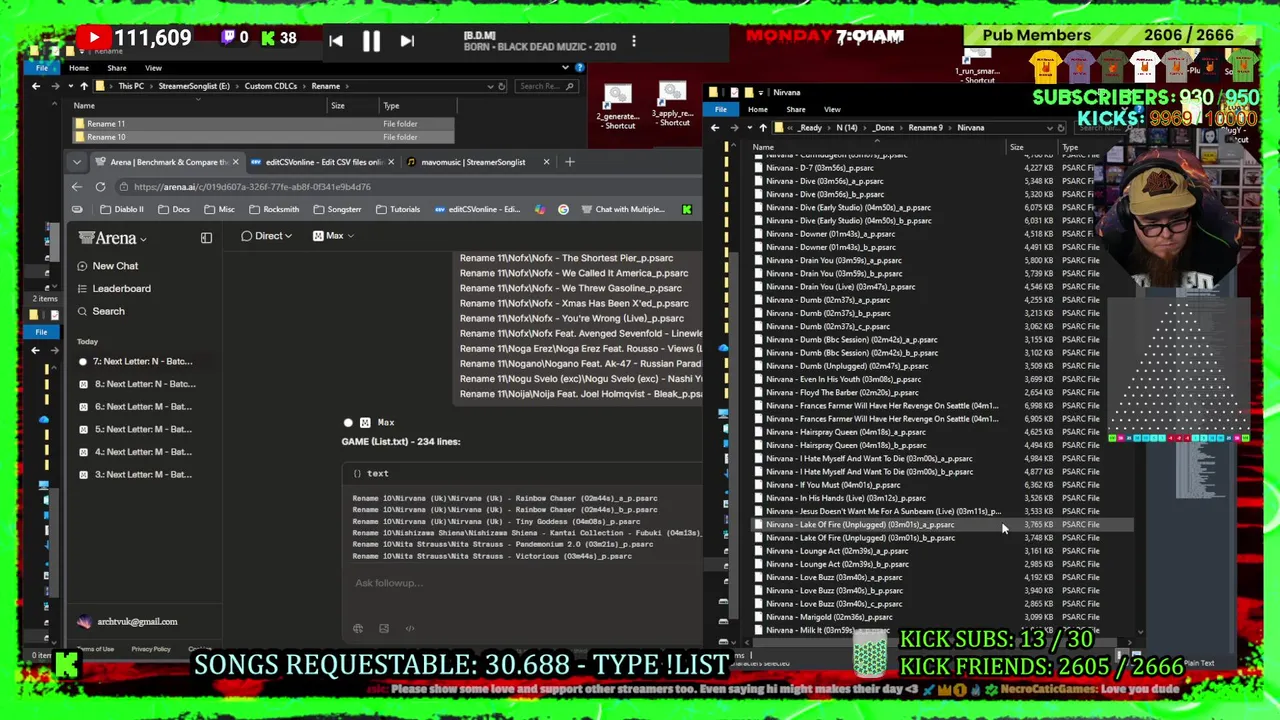Open the Kick bookmark icon
Image resolution: width=1280 pixels, height=720 pixels.
tap(687, 209)
